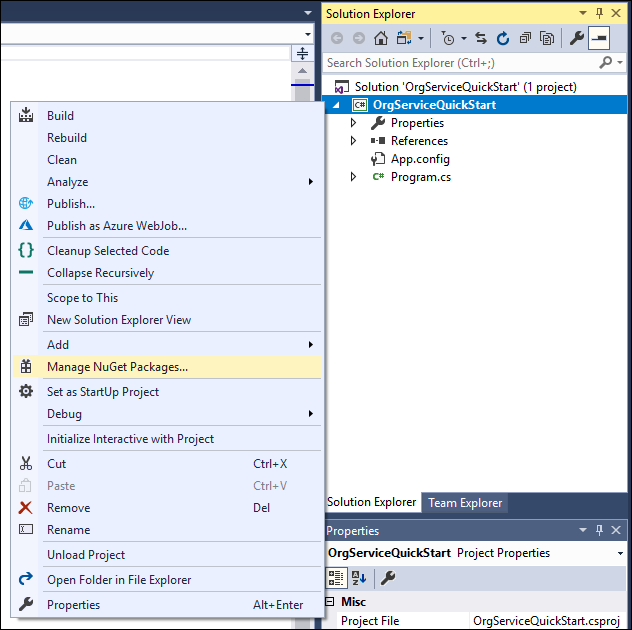Screen dimensions: 632x630
Task: Click the scissors Cut icon
Action: 26,463
